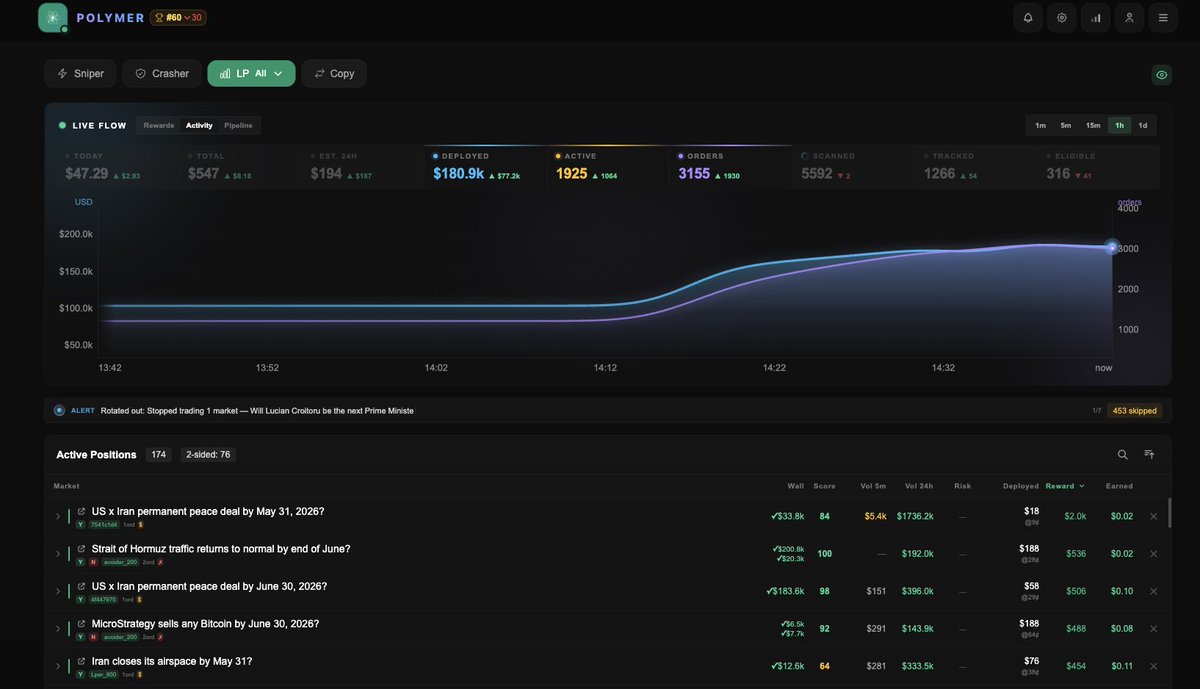Toggle the Eligible series card
1200x689 pixels.
[x=1099, y=167]
